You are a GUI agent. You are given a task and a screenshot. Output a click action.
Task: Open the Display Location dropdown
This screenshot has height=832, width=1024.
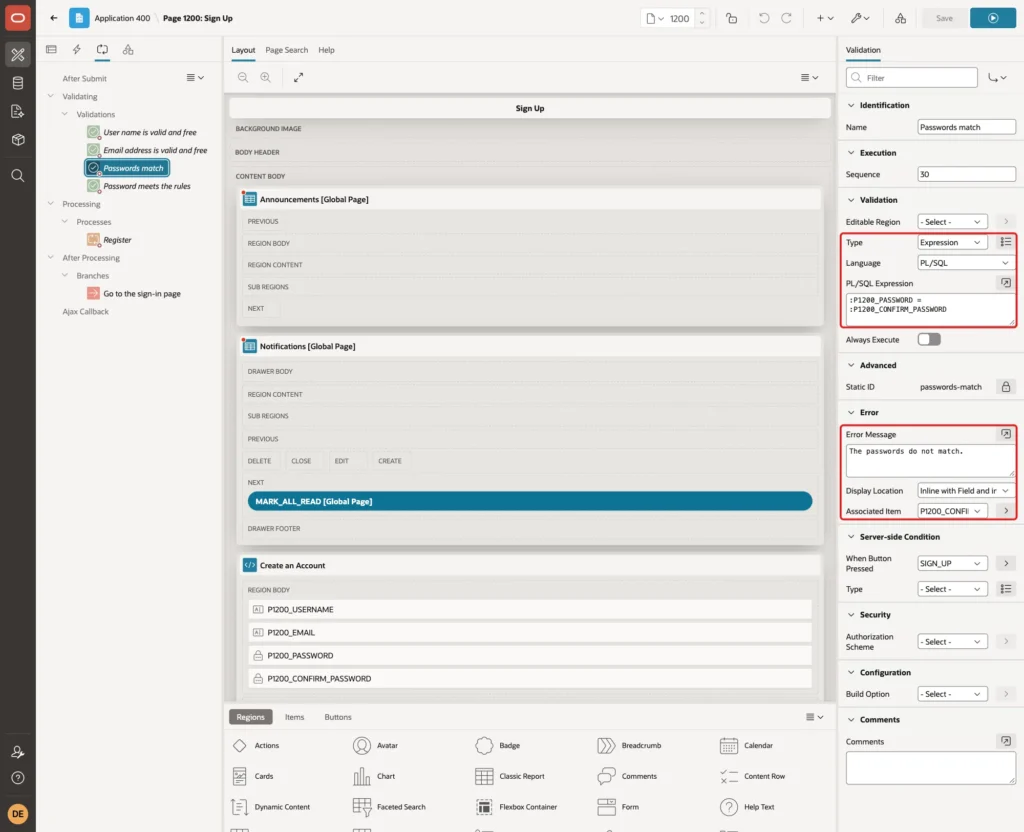[965, 490]
